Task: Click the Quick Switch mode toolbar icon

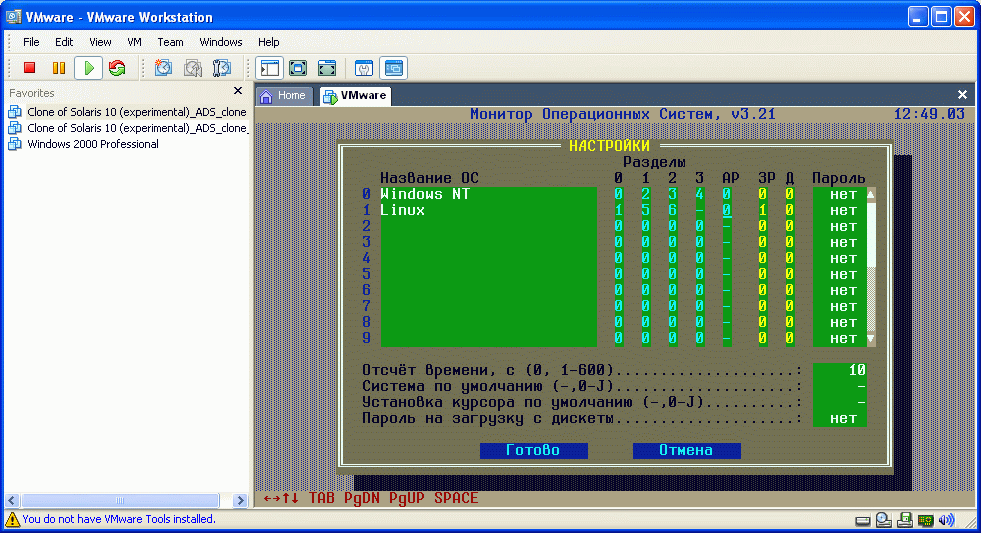Action: point(298,68)
